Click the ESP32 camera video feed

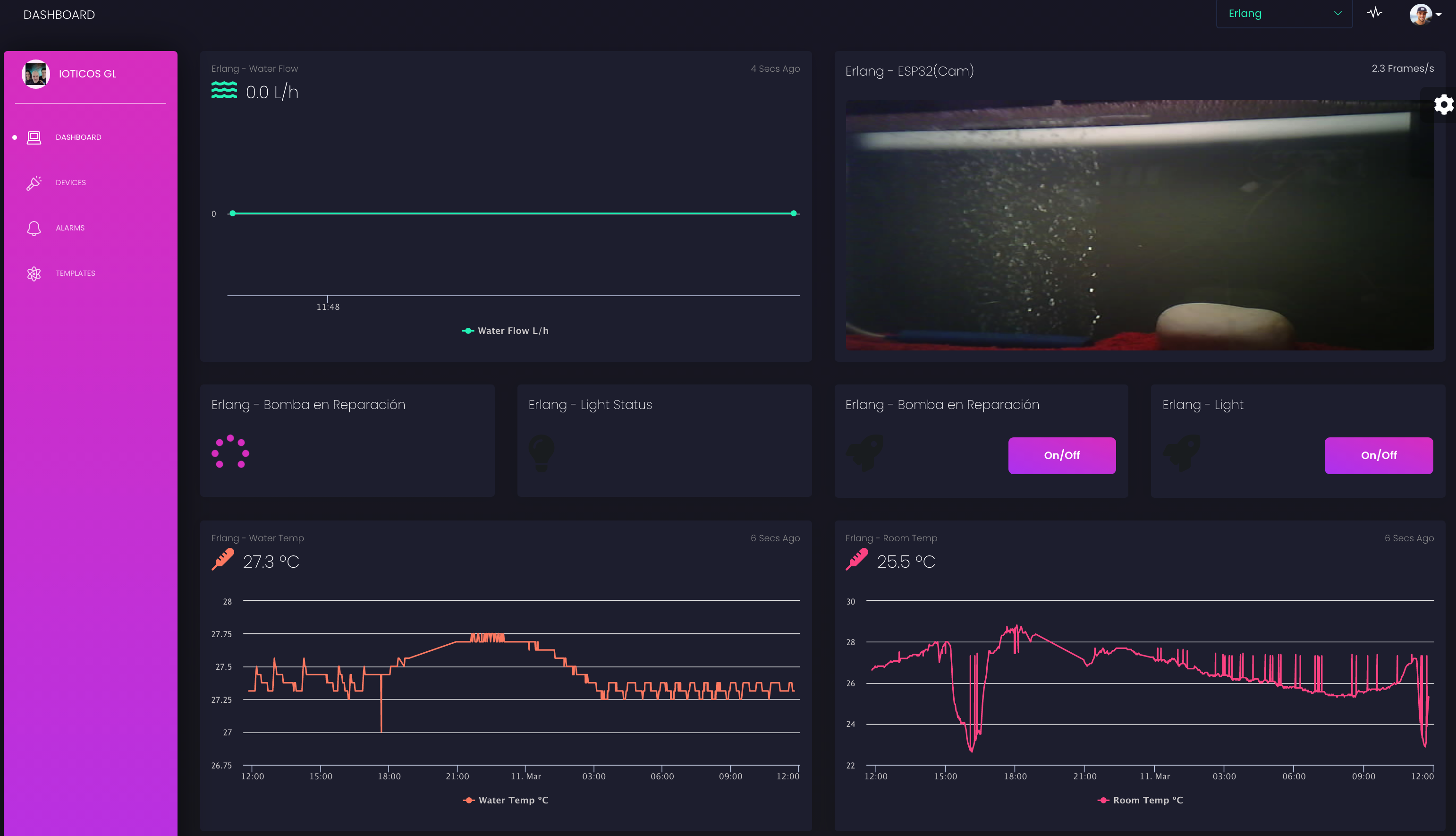[1139, 225]
